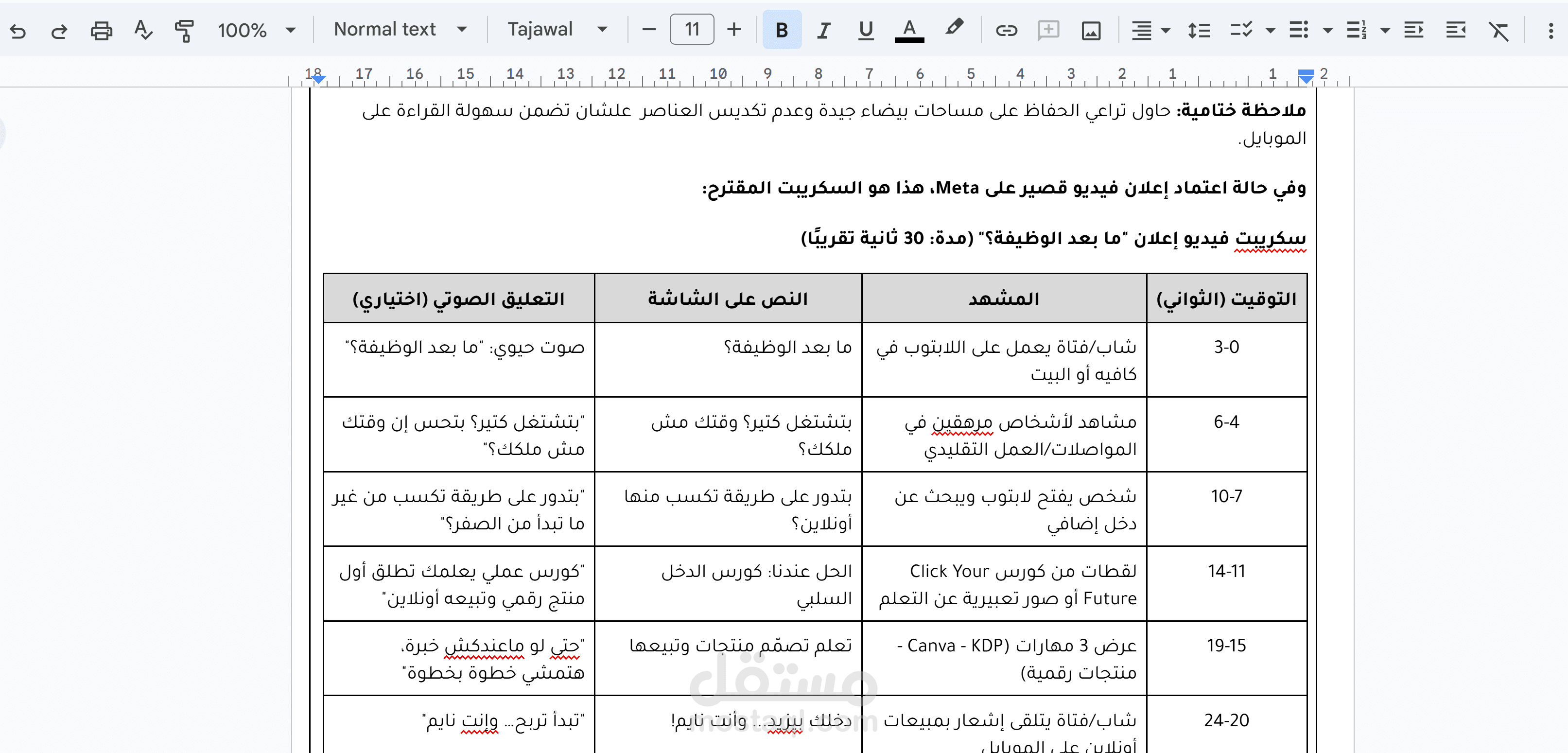Expand the numbered list options arrow
Image resolution: width=1568 pixels, height=753 pixels.
click(1385, 31)
